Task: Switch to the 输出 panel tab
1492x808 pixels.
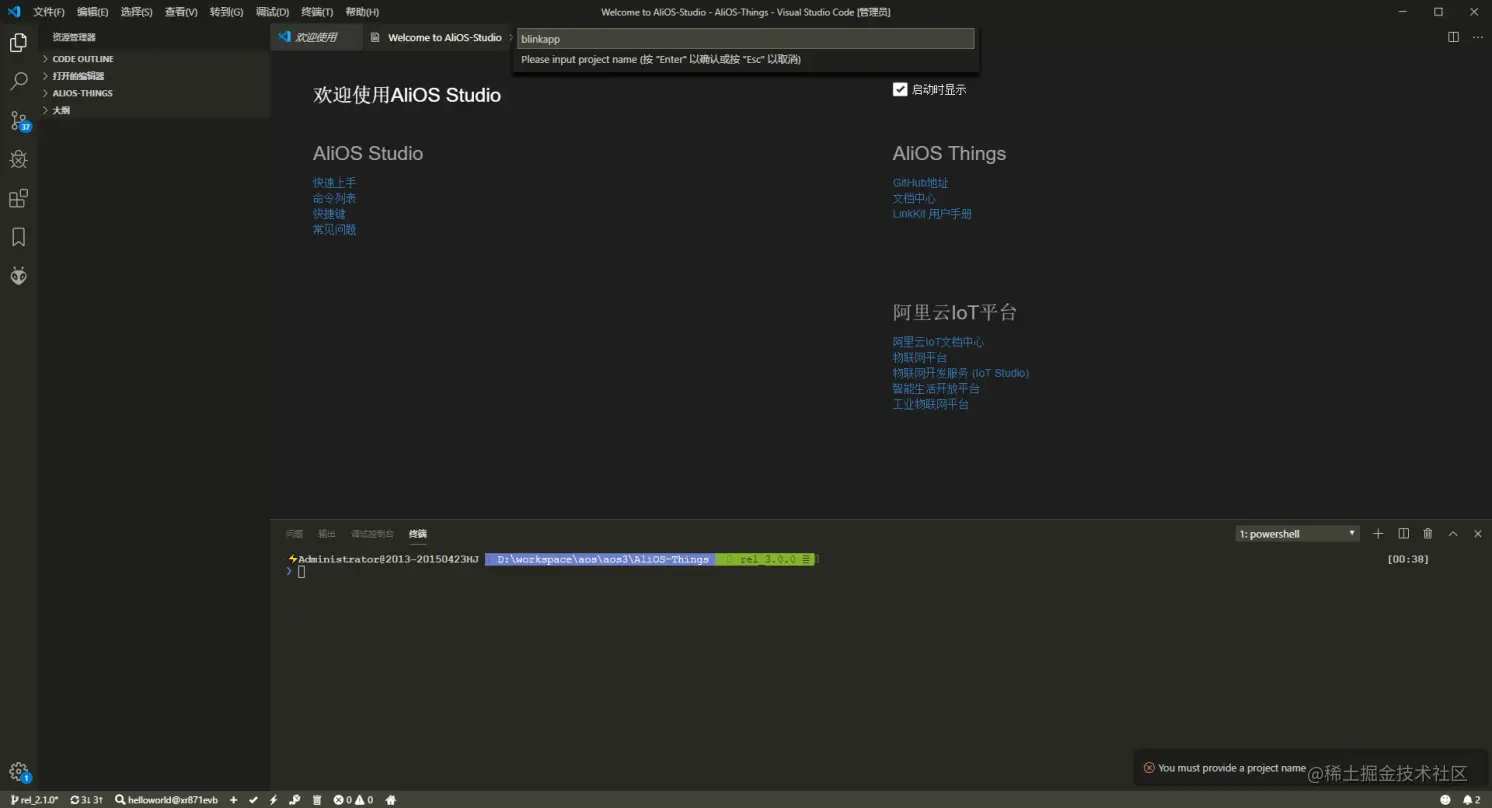Action: tap(327, 534)
